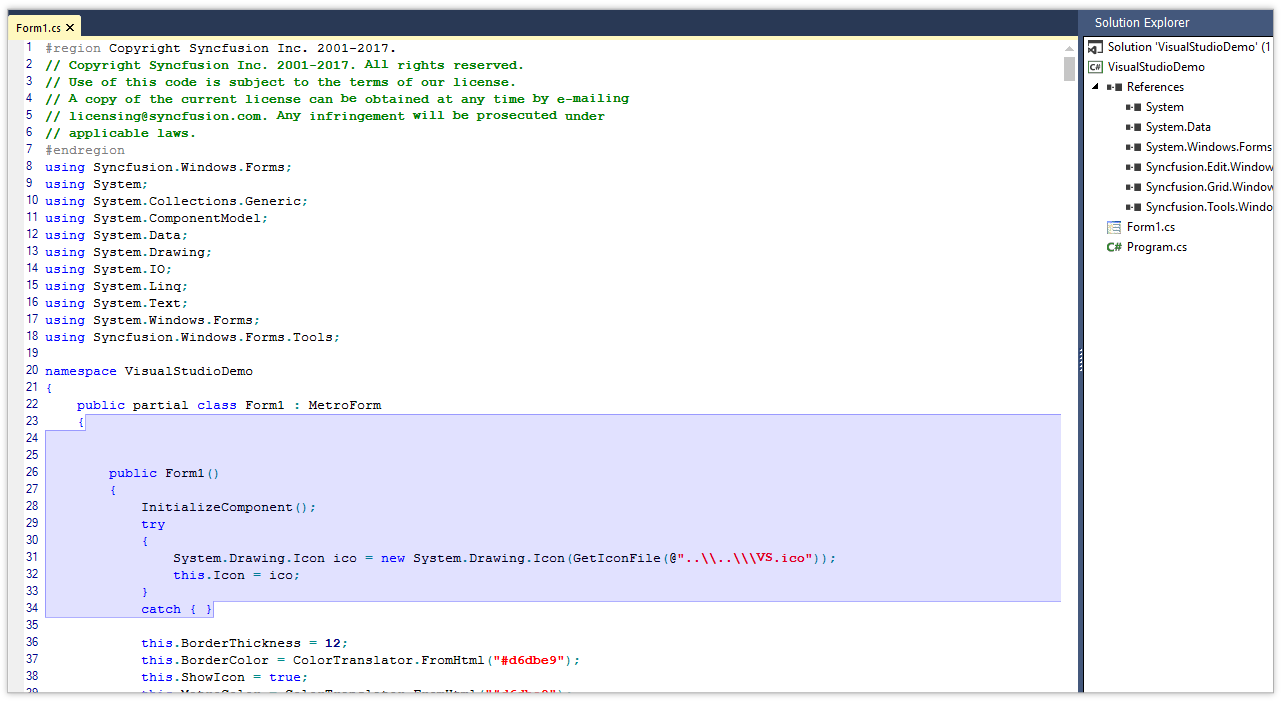Select the Syncfusion.Tools.Windows reference icon
Image resolution: width=1281 pixels, height=701 pixels.
1133,207
